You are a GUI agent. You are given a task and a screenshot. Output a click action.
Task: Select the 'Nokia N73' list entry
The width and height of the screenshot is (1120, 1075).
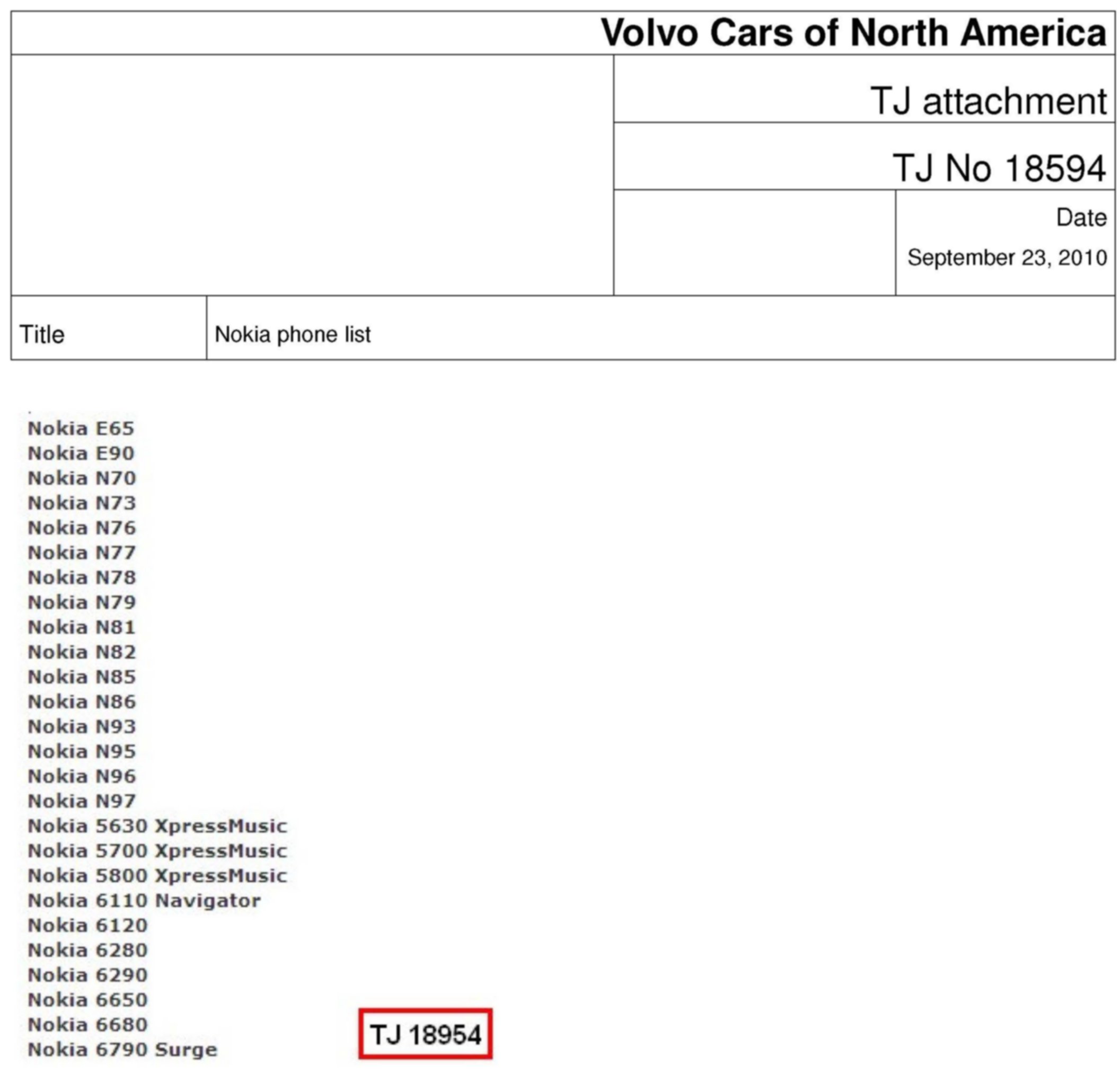(x=82, y=503)
